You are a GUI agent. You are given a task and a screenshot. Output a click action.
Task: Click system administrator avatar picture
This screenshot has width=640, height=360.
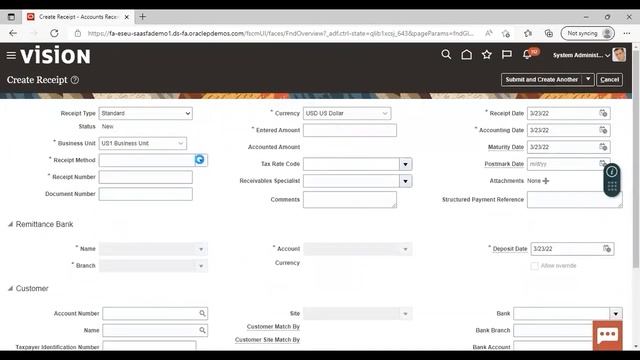(619, 55)
